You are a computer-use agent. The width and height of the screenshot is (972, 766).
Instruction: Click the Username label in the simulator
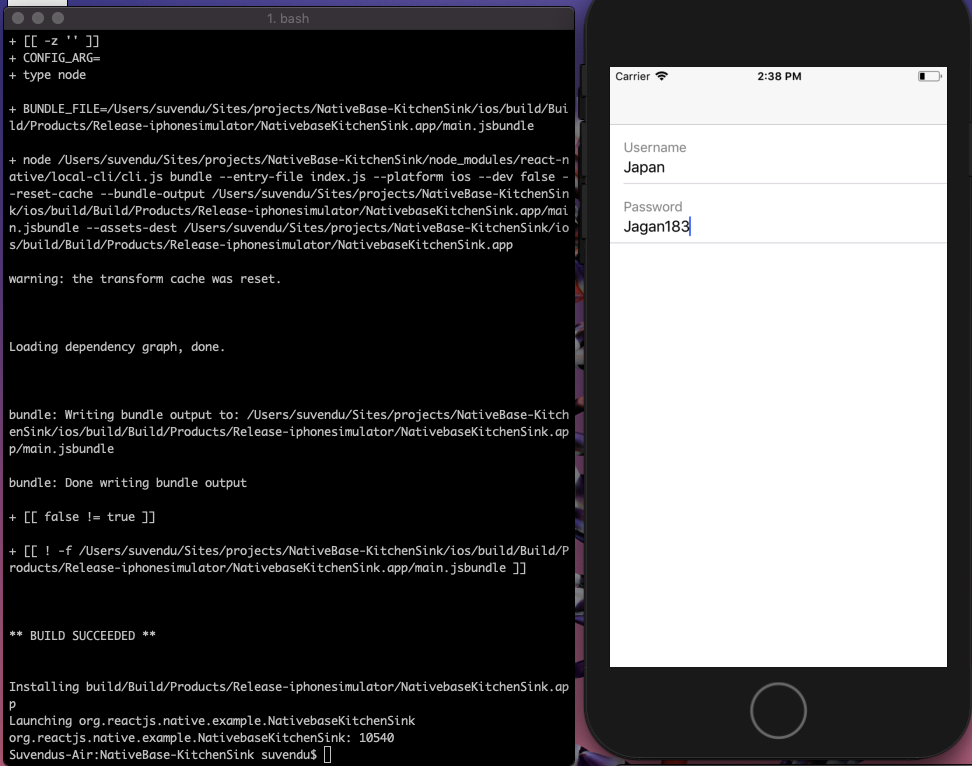coord(655,147)
